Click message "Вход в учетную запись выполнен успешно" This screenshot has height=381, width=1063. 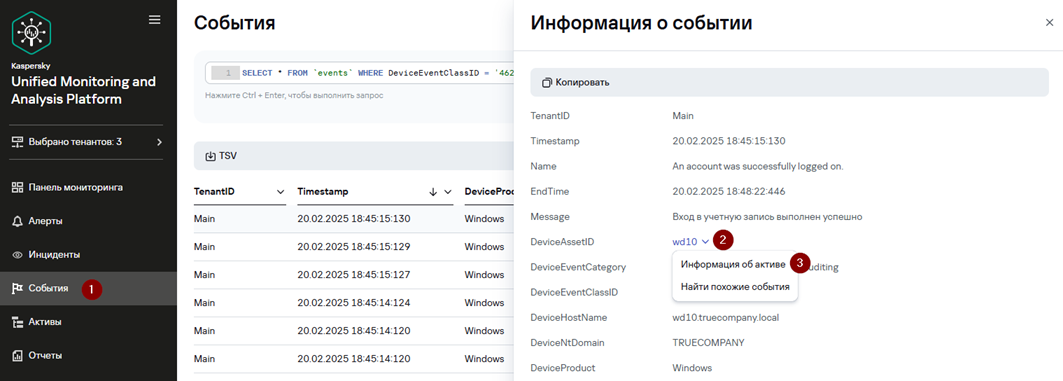[767, 216]
